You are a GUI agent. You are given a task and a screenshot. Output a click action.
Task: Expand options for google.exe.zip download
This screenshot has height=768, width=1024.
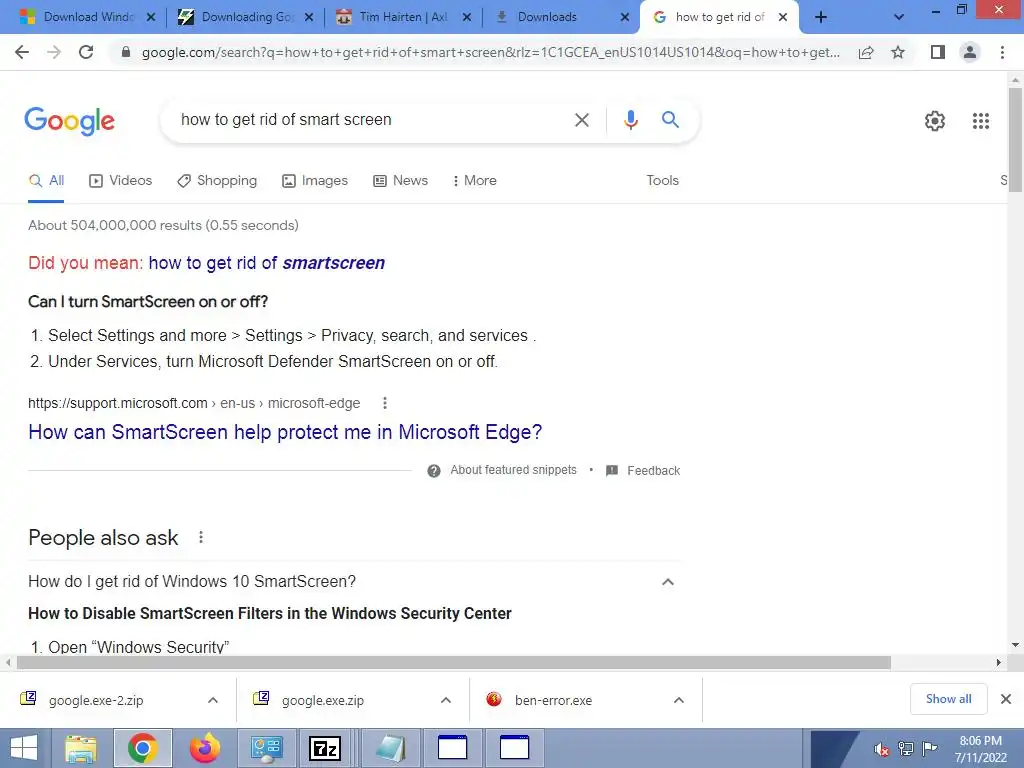(446, 700)
